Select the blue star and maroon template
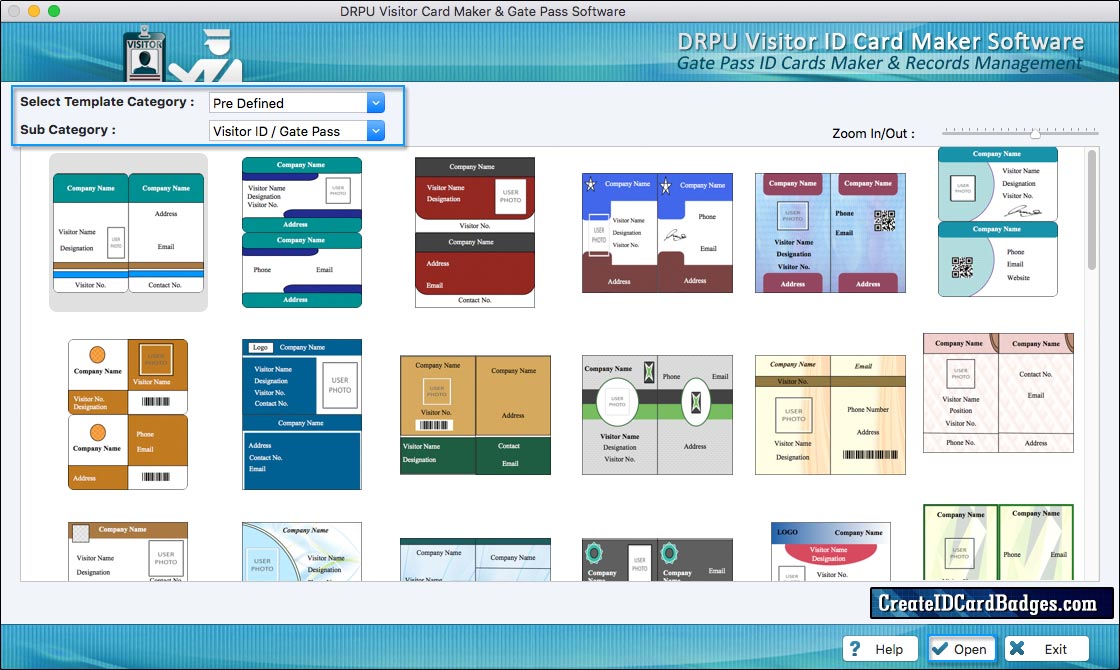The image size is (1120, 670). pos(657,233)
